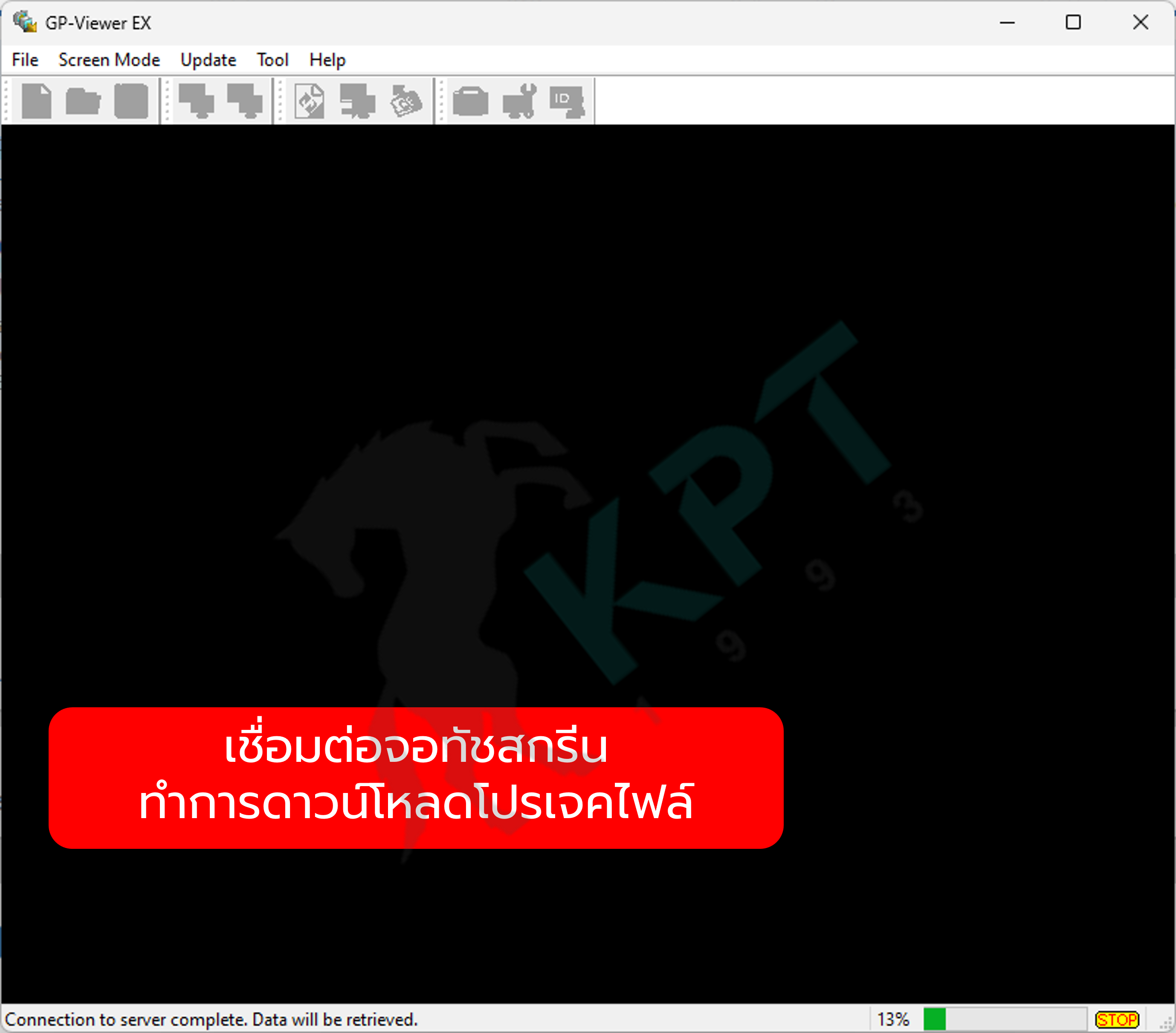Open the Tool menu
Viewport: 1176px width, 1033px height.
(273, 60)
